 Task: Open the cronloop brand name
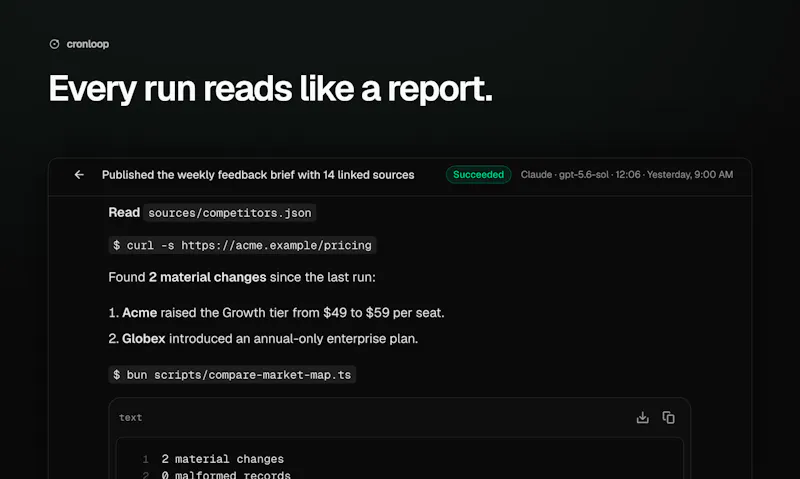(x=87, y=44)
